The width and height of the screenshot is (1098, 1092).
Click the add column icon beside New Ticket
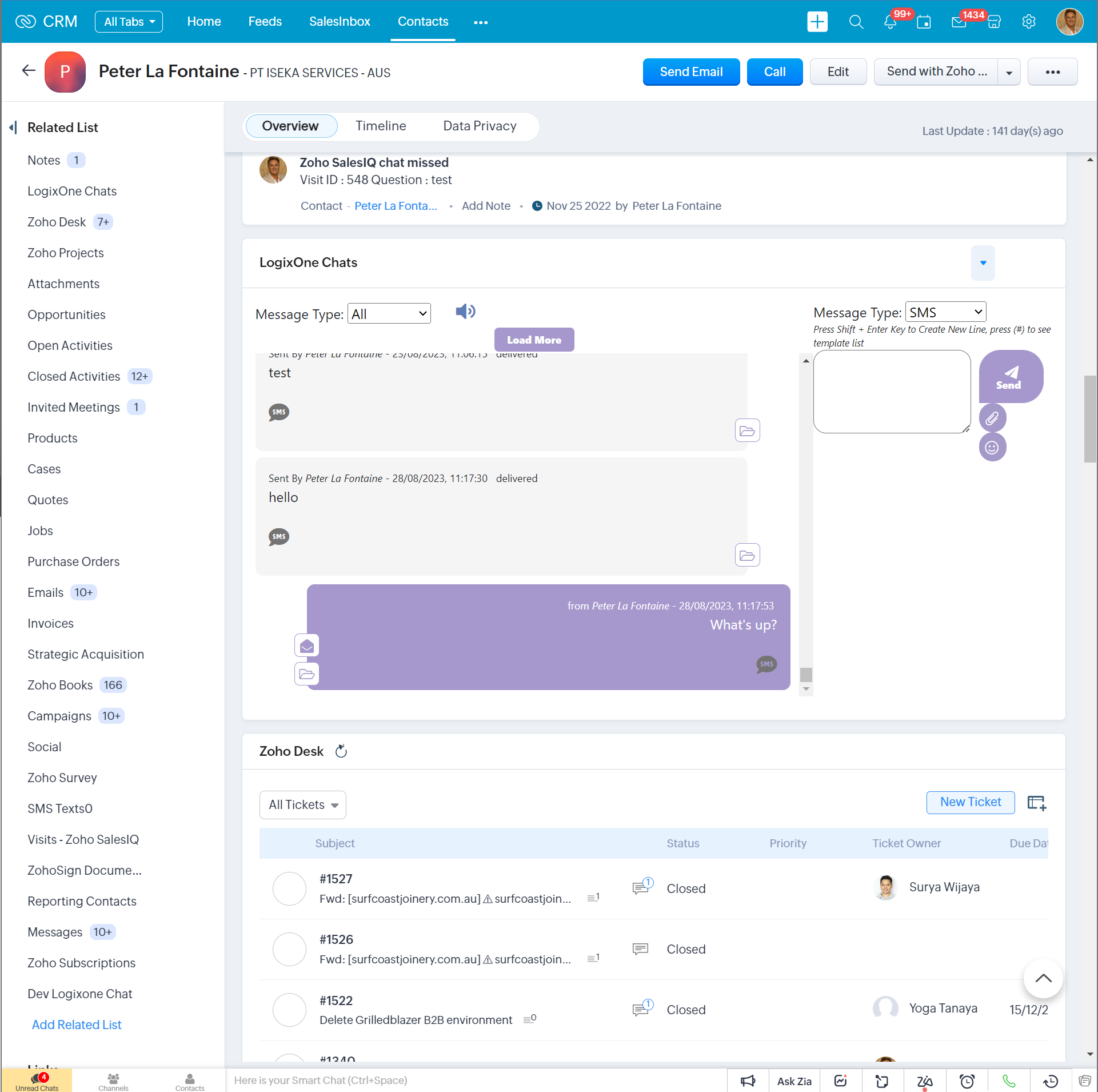tap(1036, 803)
